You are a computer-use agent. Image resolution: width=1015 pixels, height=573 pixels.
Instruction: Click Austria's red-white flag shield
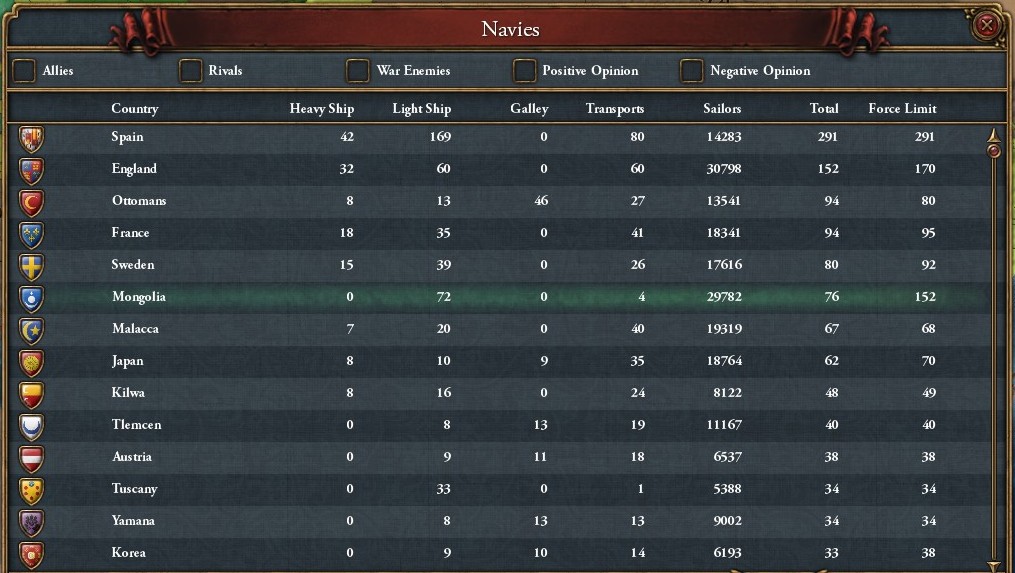(32, 458)
